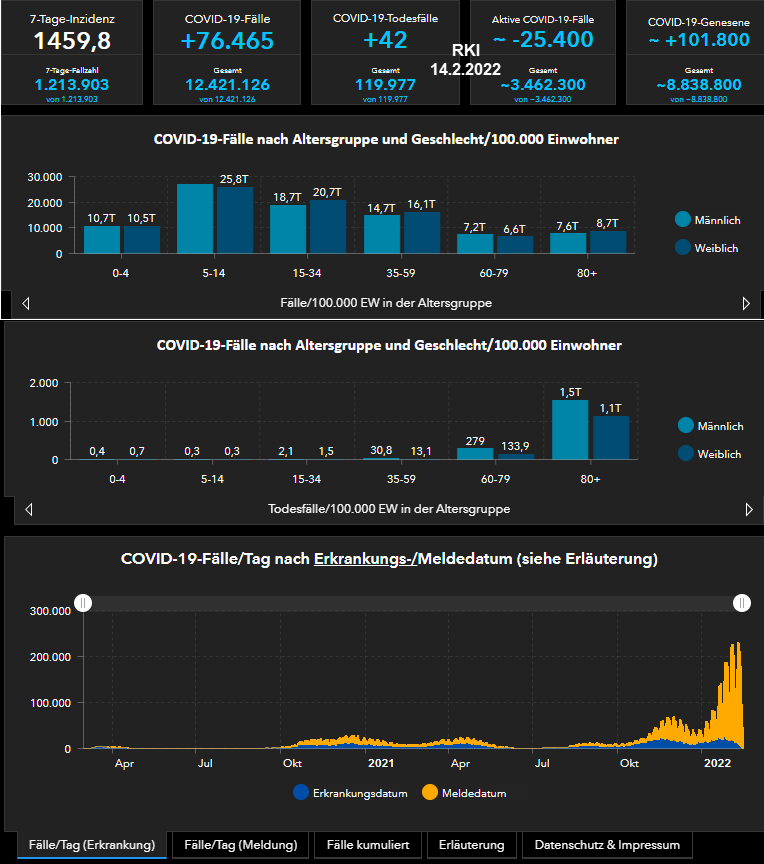The image size is (764, 864).
Task: Click left handle of time range slider
Action: [x=84, y=603]
